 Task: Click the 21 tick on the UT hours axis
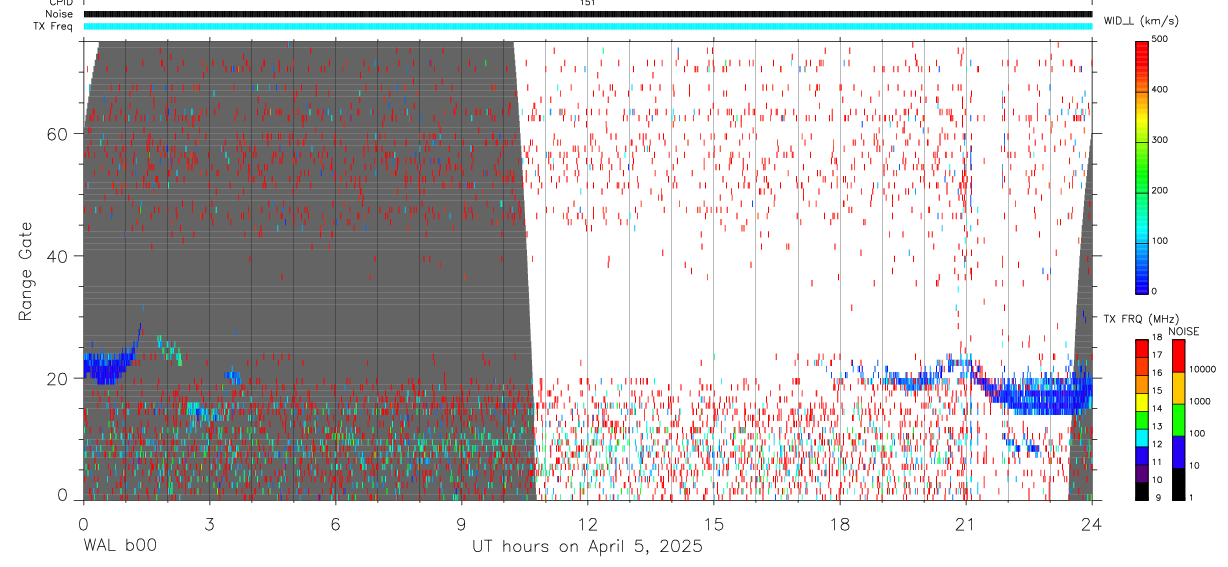[x=965, y=522]
